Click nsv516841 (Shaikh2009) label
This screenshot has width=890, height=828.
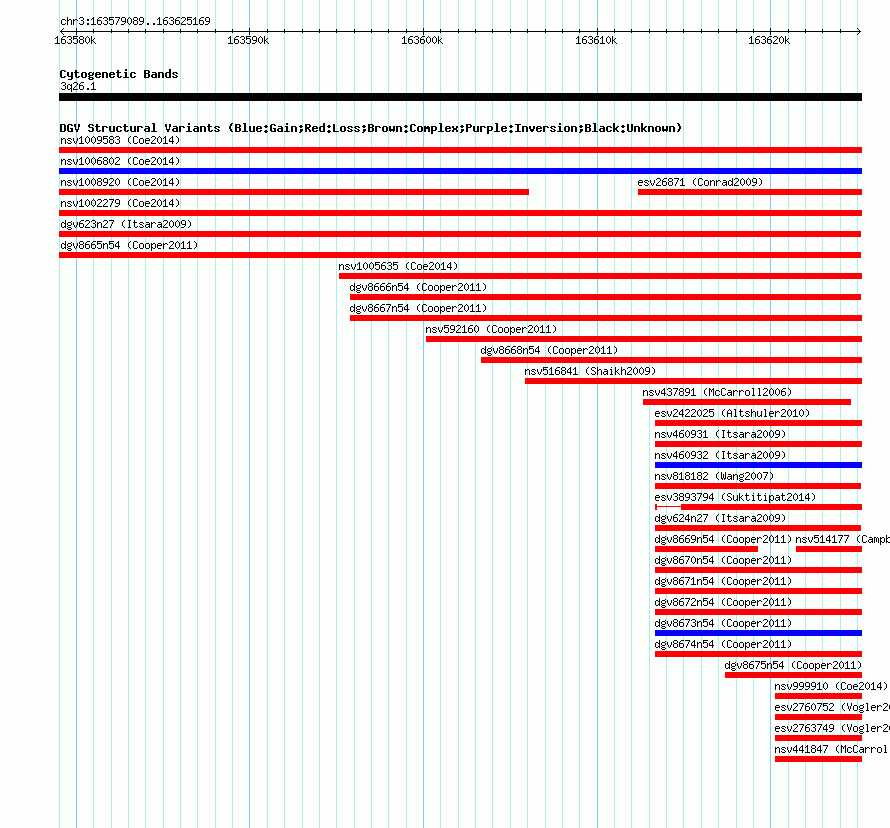590,371
